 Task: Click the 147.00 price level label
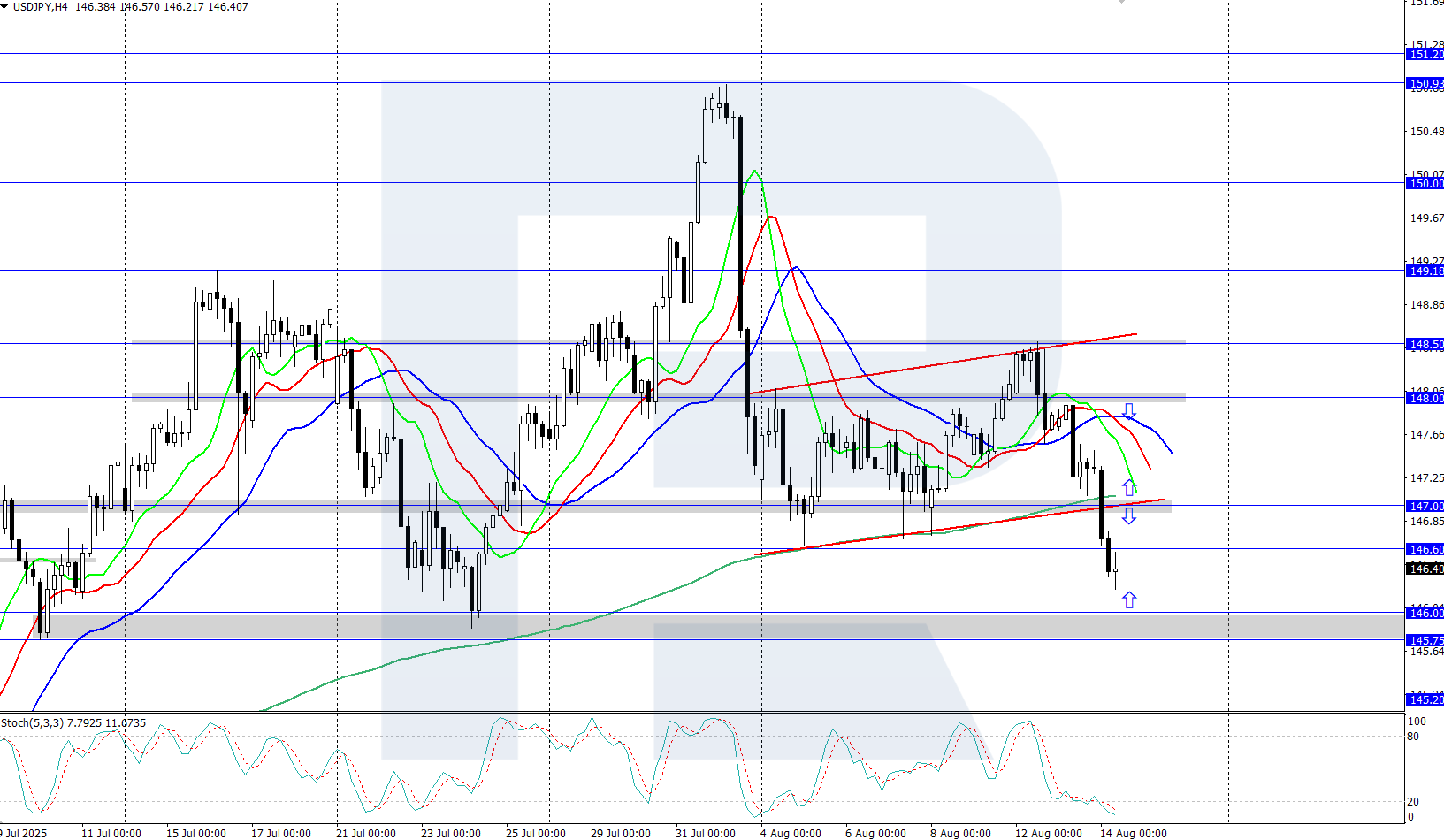pyautogui.click(x=1425, y=507)
